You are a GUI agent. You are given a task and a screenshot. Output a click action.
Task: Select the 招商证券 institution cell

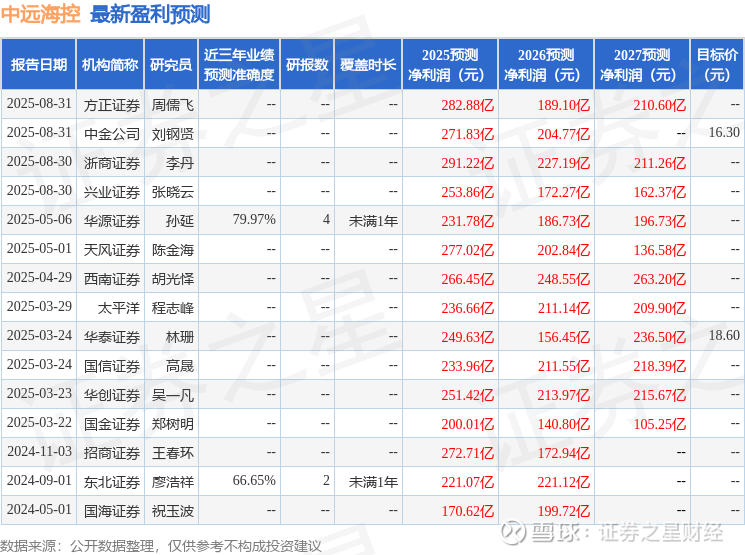tap(112, 453)
